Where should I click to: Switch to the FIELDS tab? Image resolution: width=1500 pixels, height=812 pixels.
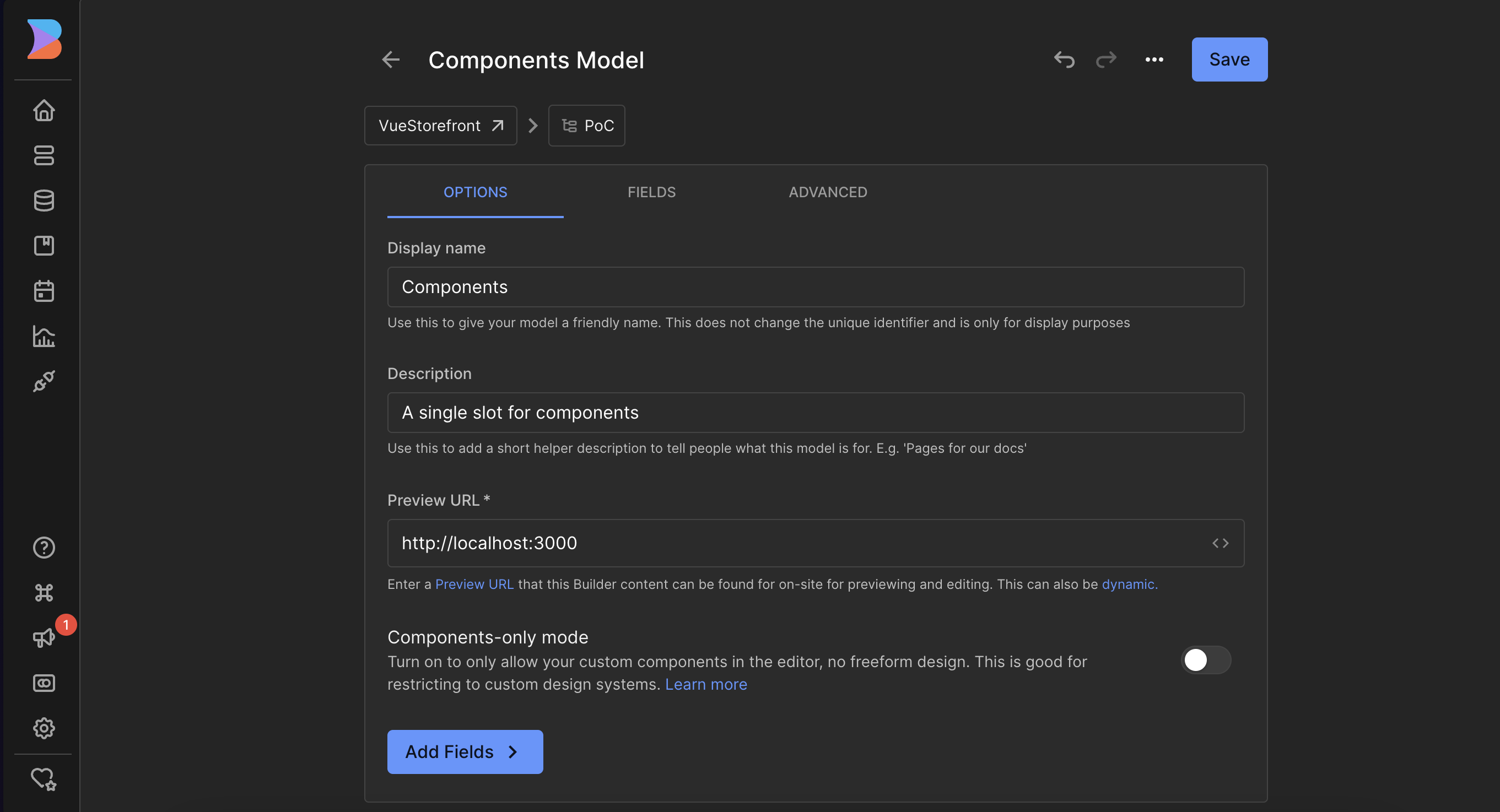(651, 192)
